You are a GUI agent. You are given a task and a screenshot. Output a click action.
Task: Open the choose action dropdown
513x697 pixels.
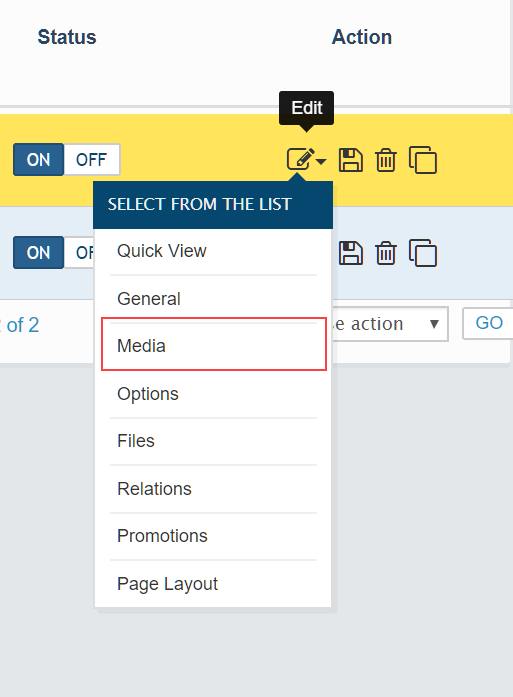[x=389, y=324]
